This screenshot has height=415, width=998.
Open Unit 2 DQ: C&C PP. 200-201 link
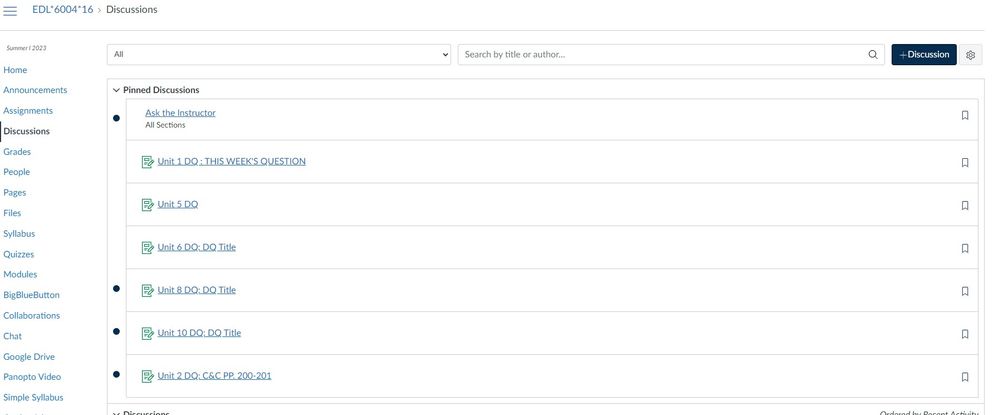click(214, 376)
